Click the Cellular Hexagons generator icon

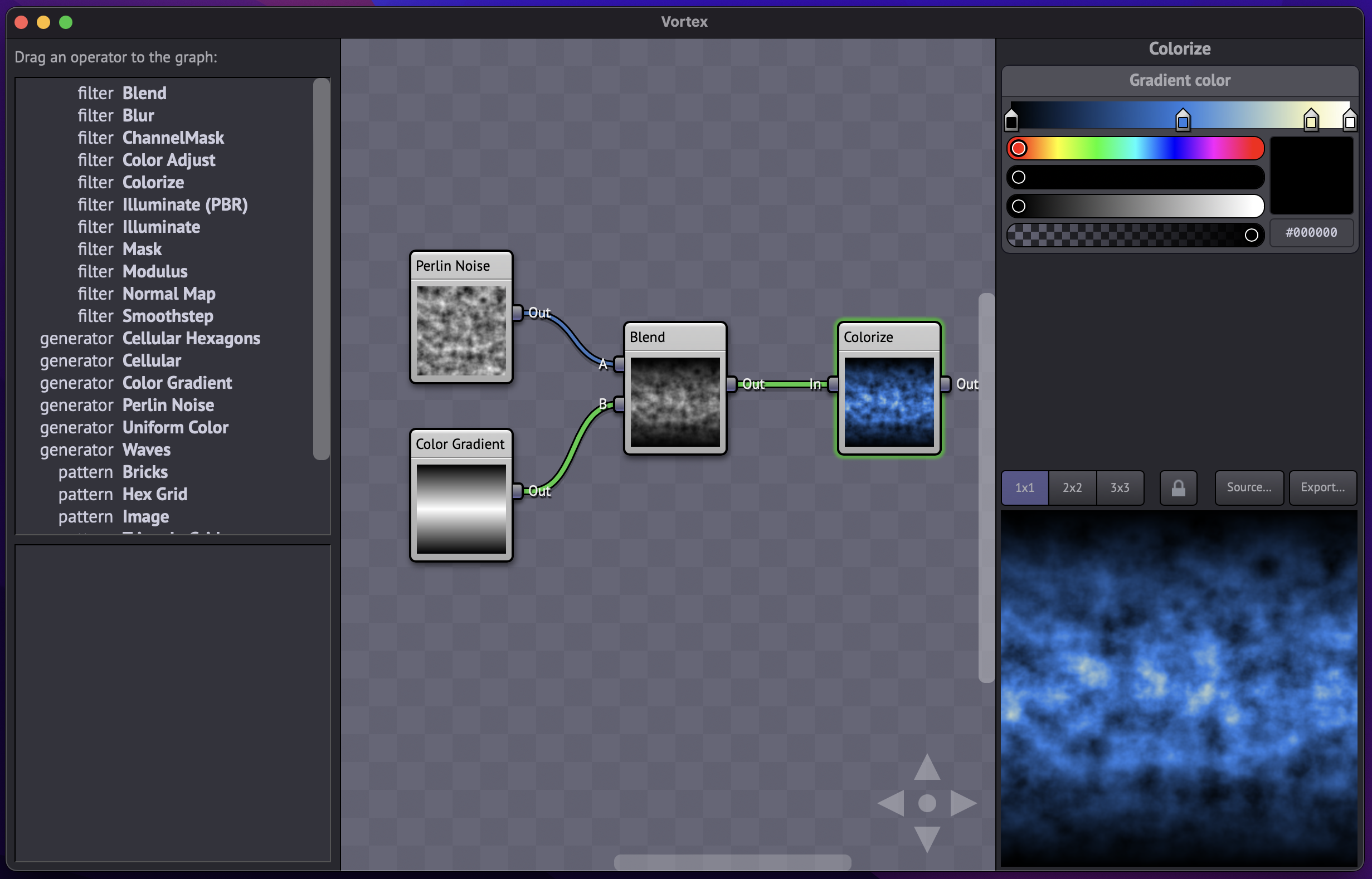192,338
